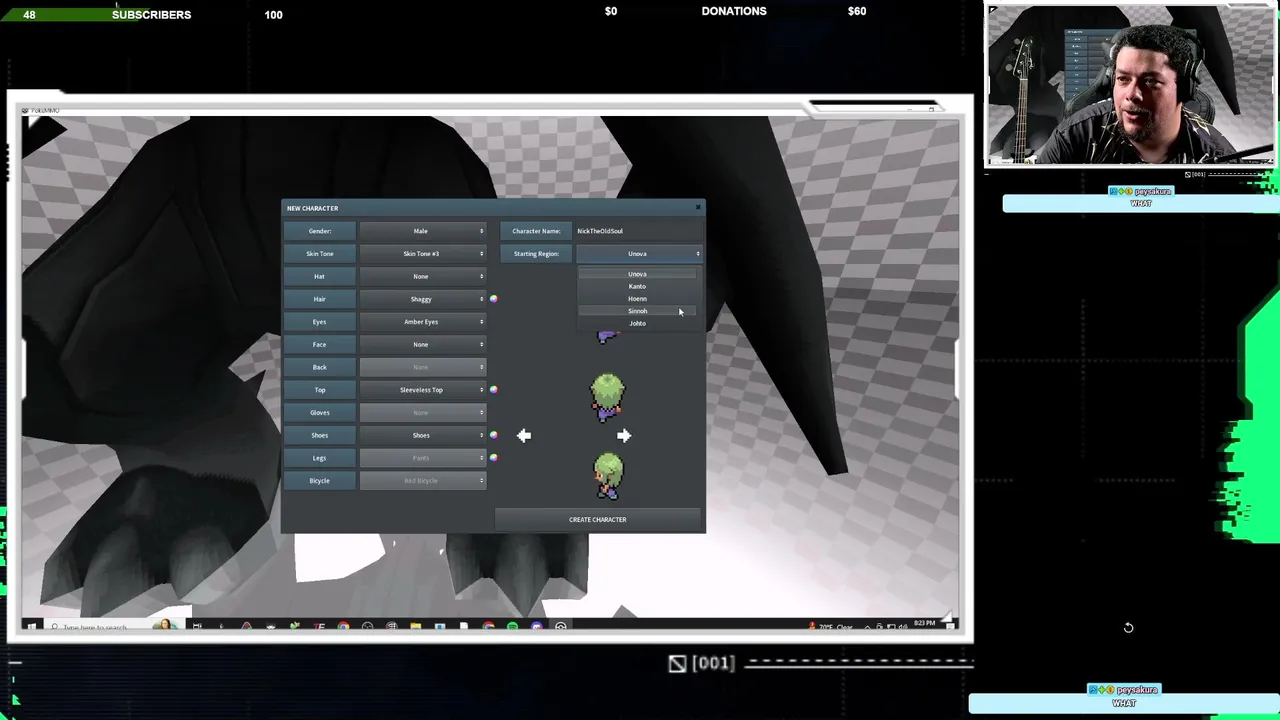The image size is (1280, 720).
Task: Click the Skin Tone label
Action: [320, 254]
